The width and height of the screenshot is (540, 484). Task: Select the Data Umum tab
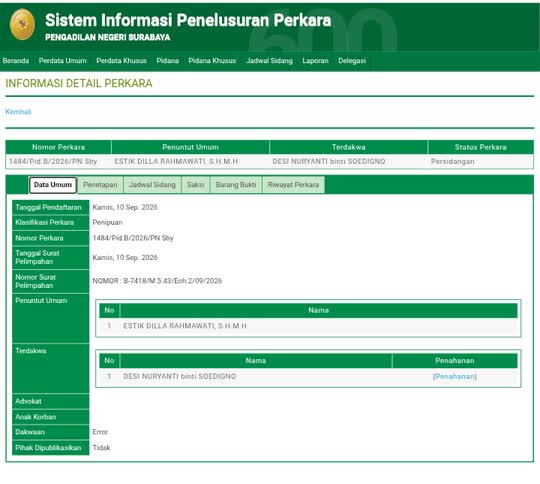click(x=53, y=185)
